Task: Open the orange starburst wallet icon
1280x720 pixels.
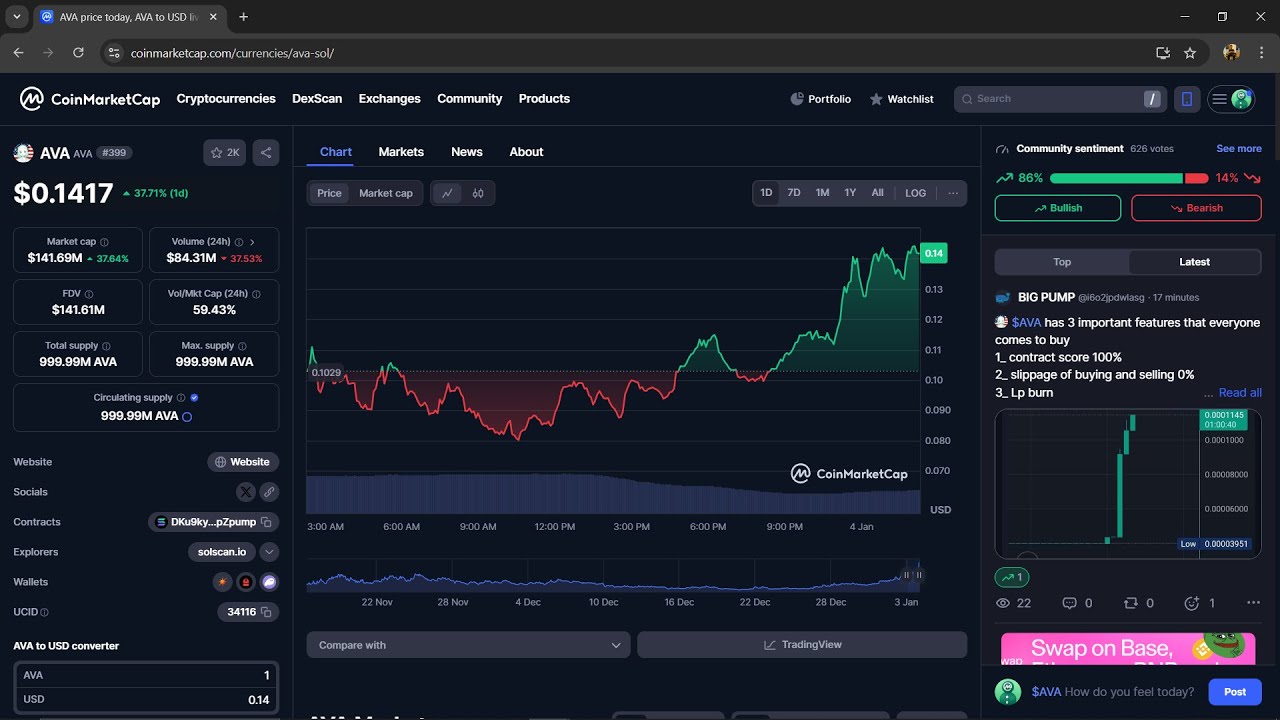Action: click(x=222, y=582)
